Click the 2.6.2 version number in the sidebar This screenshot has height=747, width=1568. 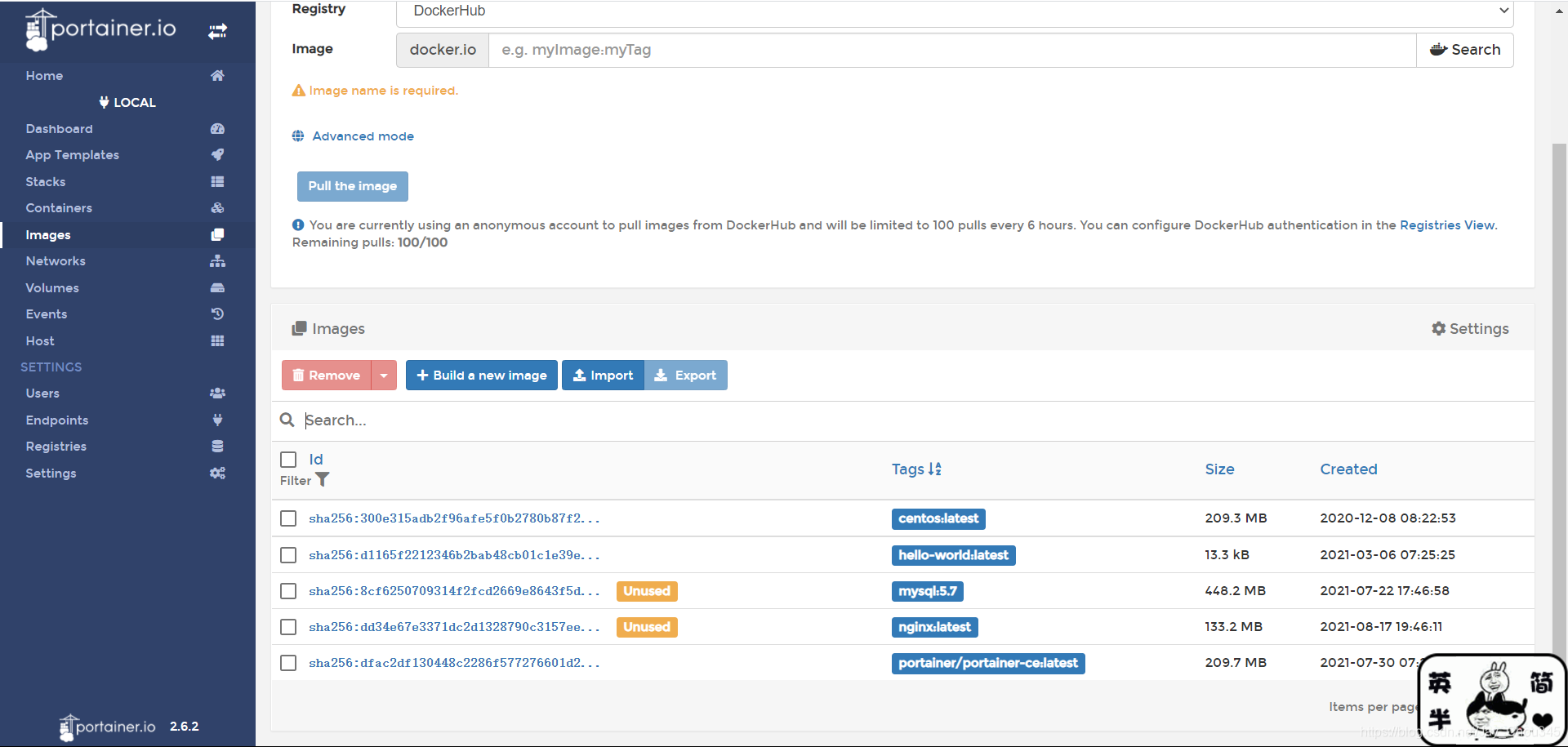click(x=185, y=727)
